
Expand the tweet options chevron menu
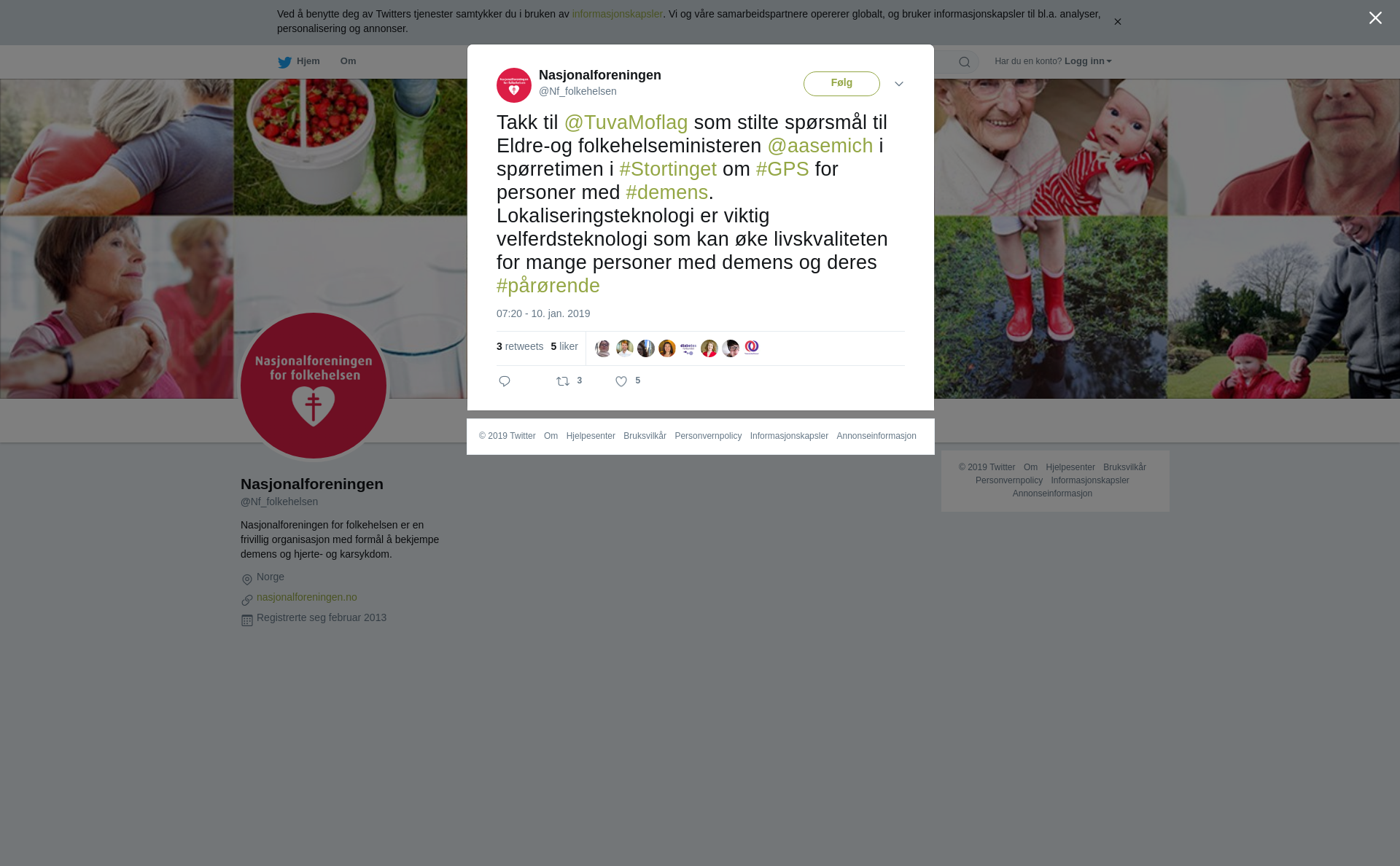[899, 85]
